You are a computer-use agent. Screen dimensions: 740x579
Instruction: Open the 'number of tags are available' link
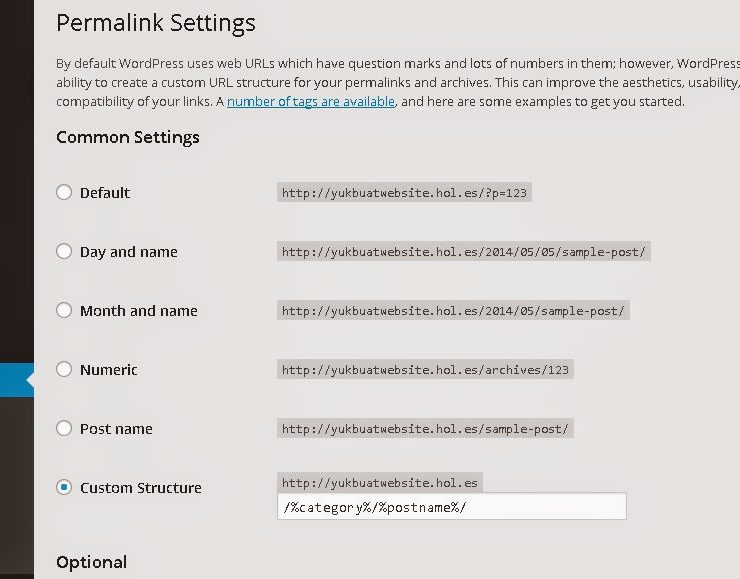coord(311,101)
